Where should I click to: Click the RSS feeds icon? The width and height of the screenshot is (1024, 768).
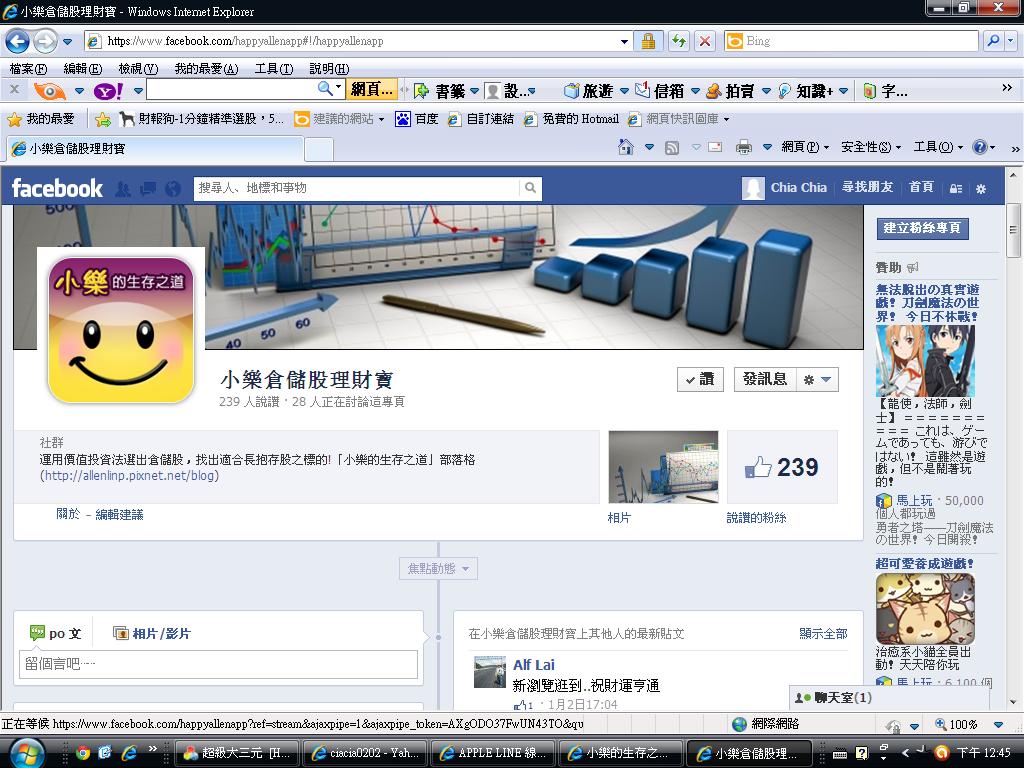coord(672,148)
